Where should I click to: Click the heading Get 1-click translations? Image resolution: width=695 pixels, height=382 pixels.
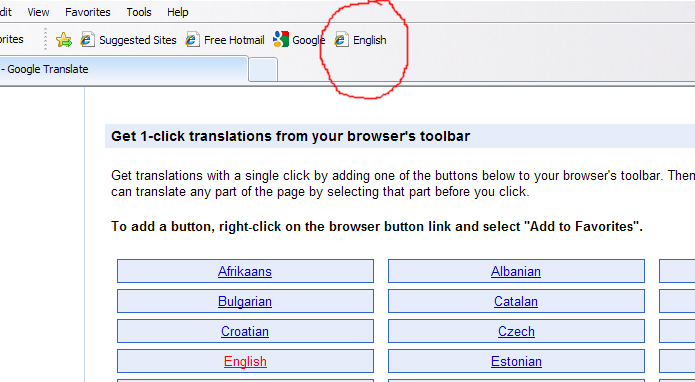click(x=290, y=136)
